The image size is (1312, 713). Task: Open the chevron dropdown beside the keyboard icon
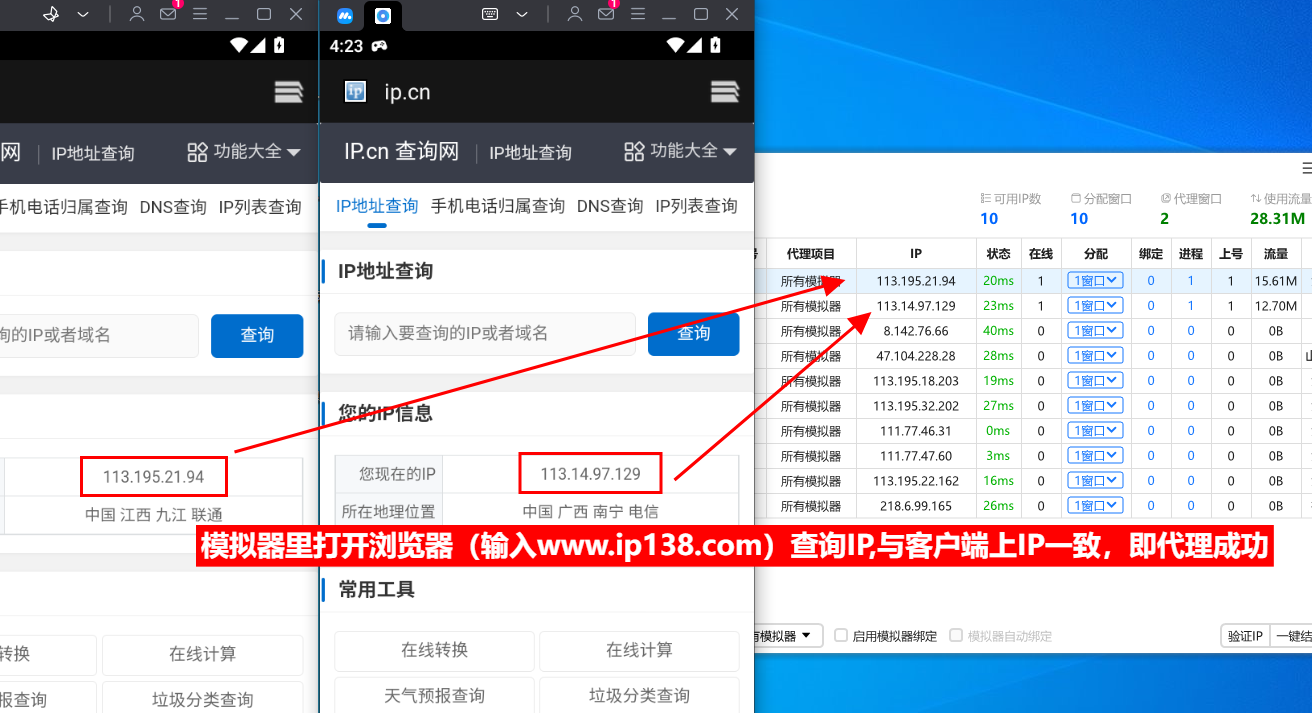point(522,14)
